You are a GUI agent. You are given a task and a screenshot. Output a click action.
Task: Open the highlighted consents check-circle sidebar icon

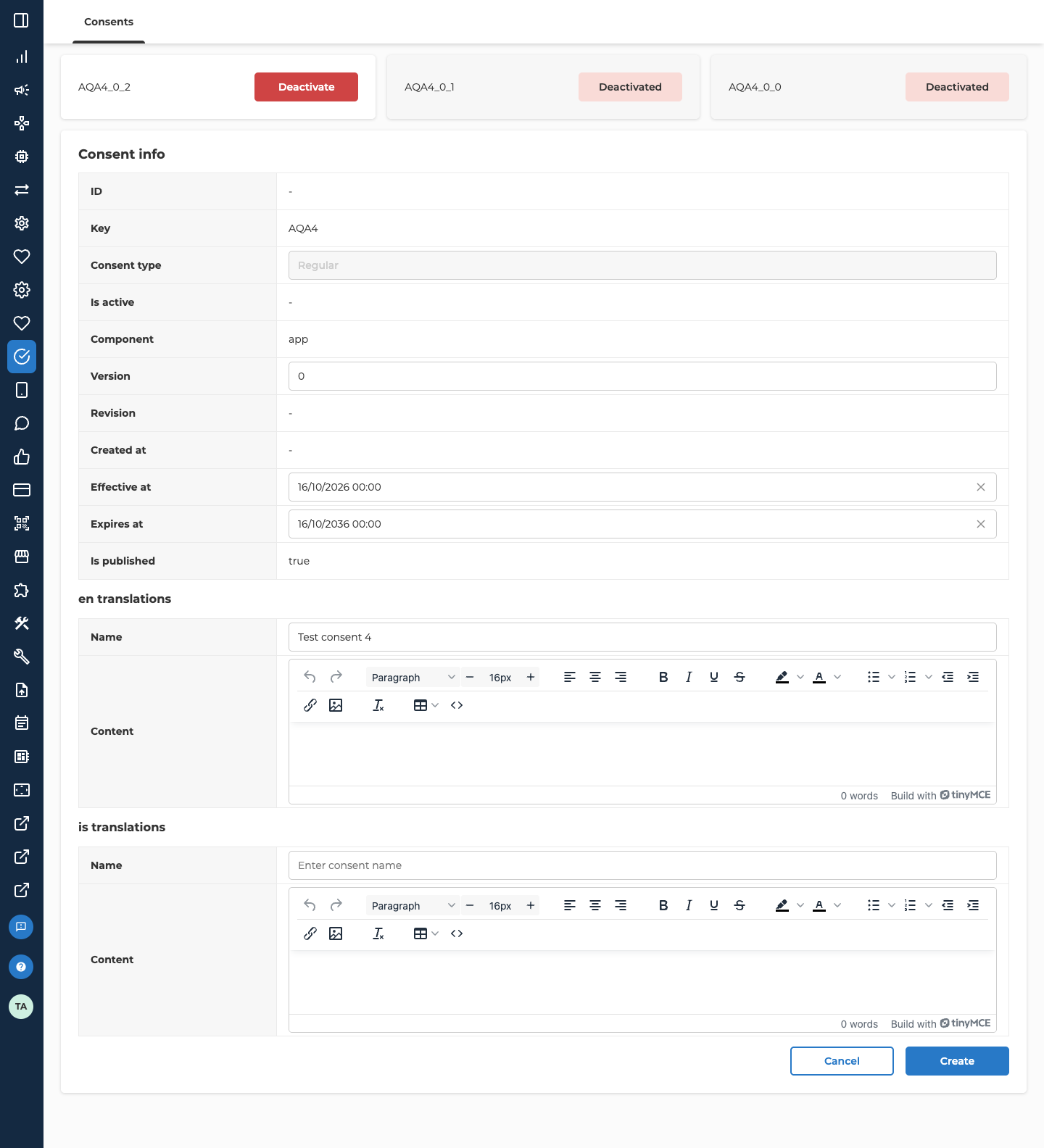22,357
